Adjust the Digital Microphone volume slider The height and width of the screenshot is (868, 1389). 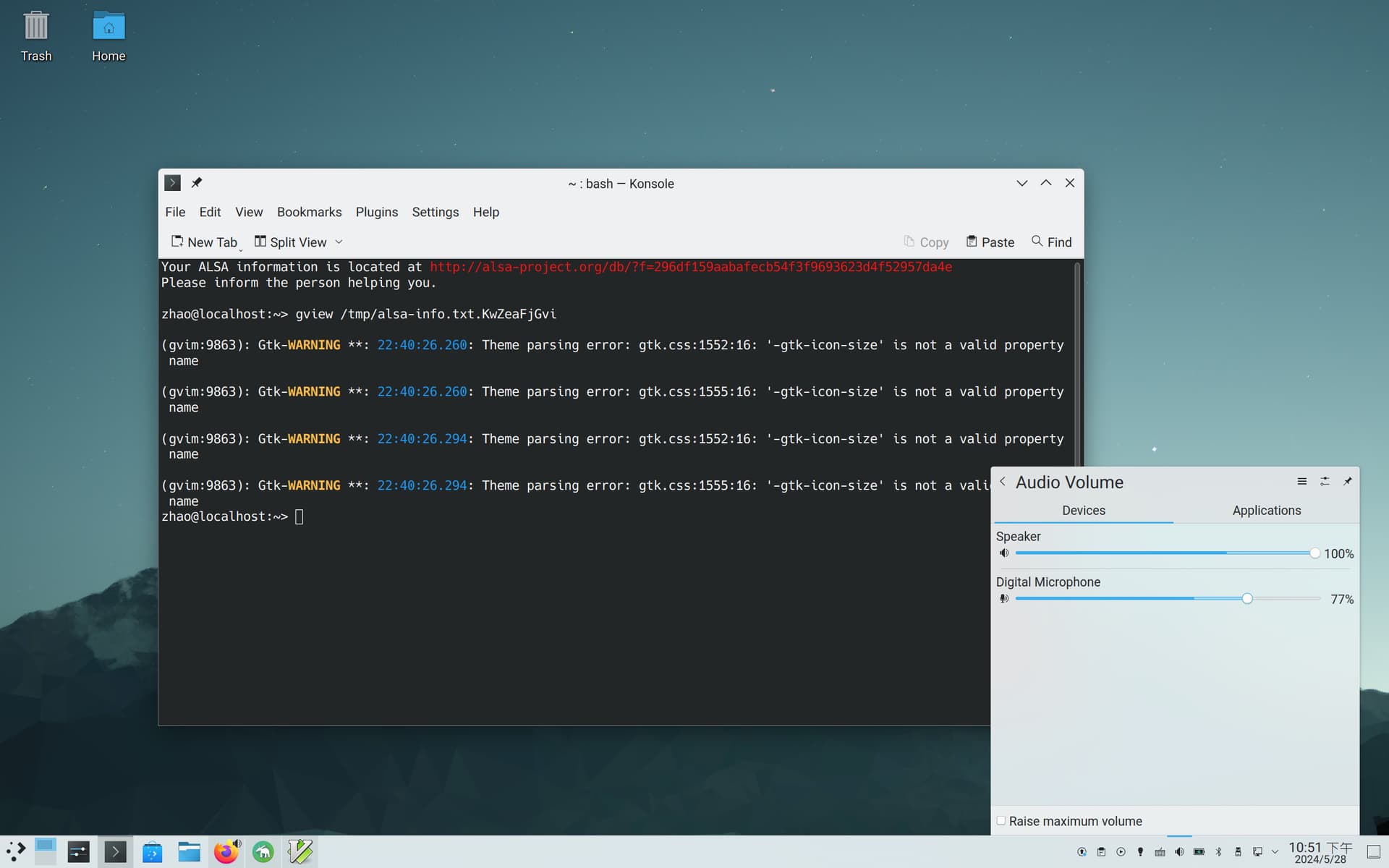1246,598
